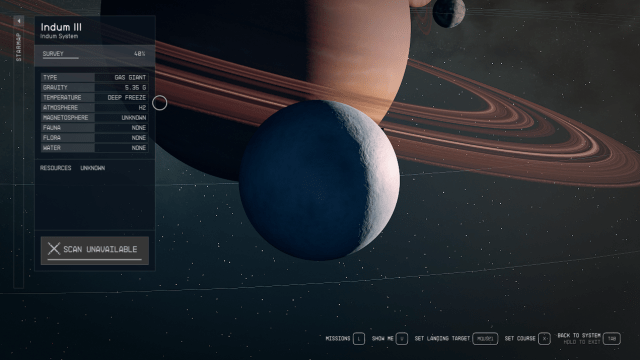Image resolution: width=640 pixels, height=360 pixels.
Task: Click the Set Landing Target label
Action: pos(442,338)
